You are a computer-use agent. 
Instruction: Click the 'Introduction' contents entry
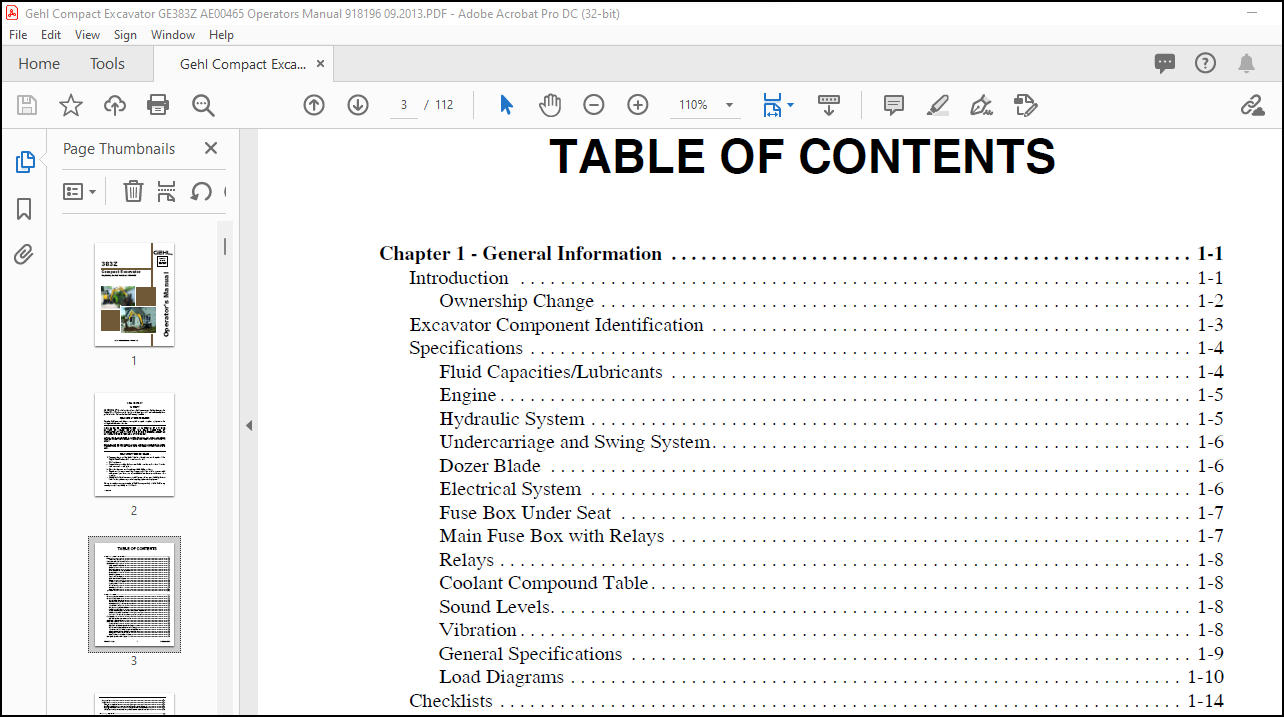[x=458, y=278]
